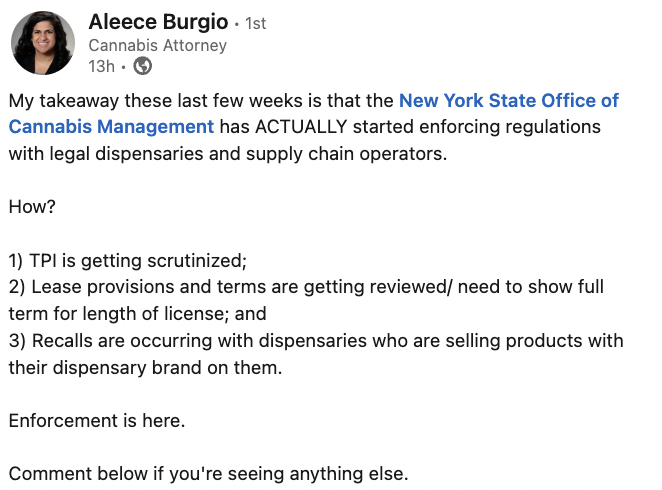Click the How? question line
The height and width of the screenshot is (490, 662).
[31, 207]
